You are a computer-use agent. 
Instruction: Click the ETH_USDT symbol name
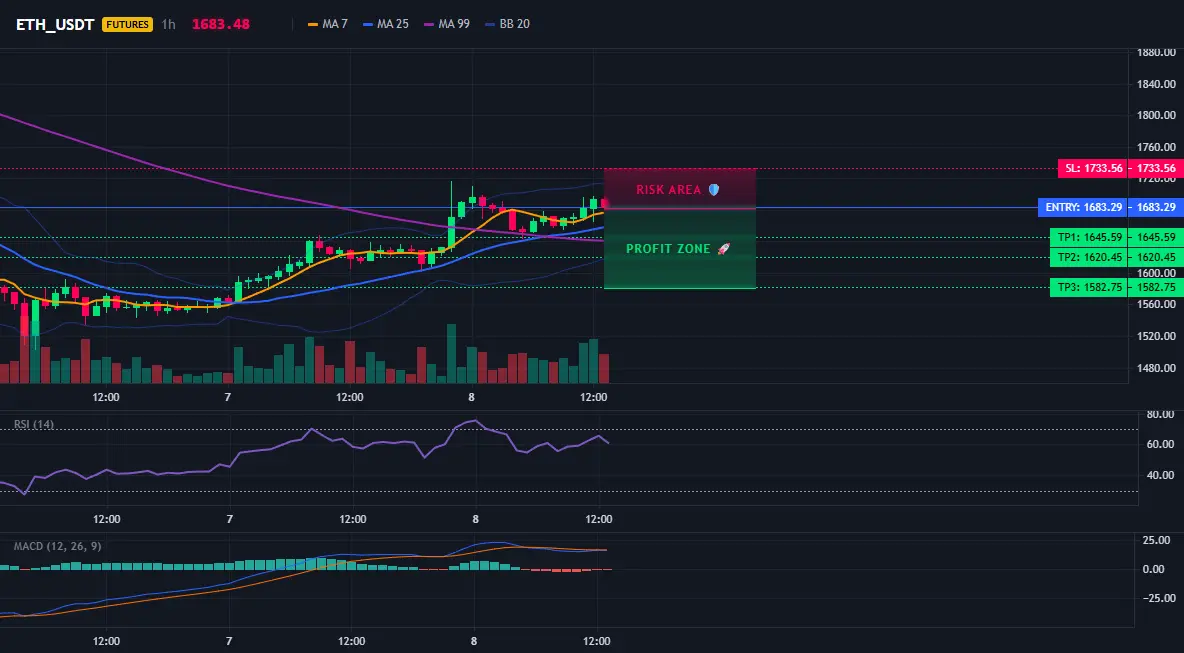click(x=55, y=24)
